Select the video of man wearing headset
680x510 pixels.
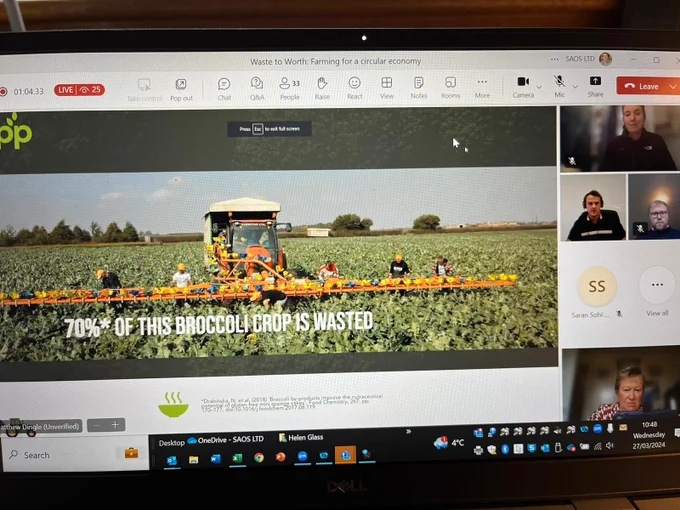[x=594, y=207]
